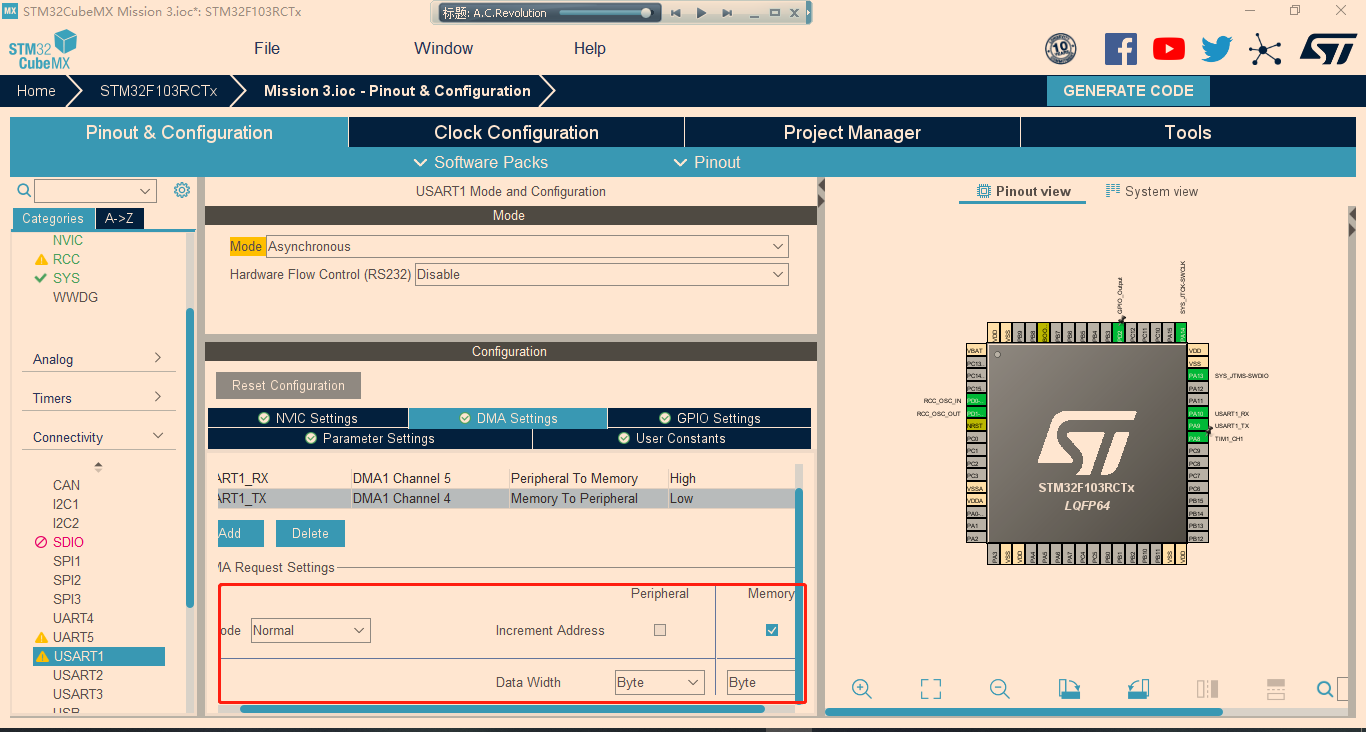Open the Memory Data Width dropdown
Image resolution: width=1366 pixels, height=732 pixels.
pyautogui.click(x=761, y=682)
